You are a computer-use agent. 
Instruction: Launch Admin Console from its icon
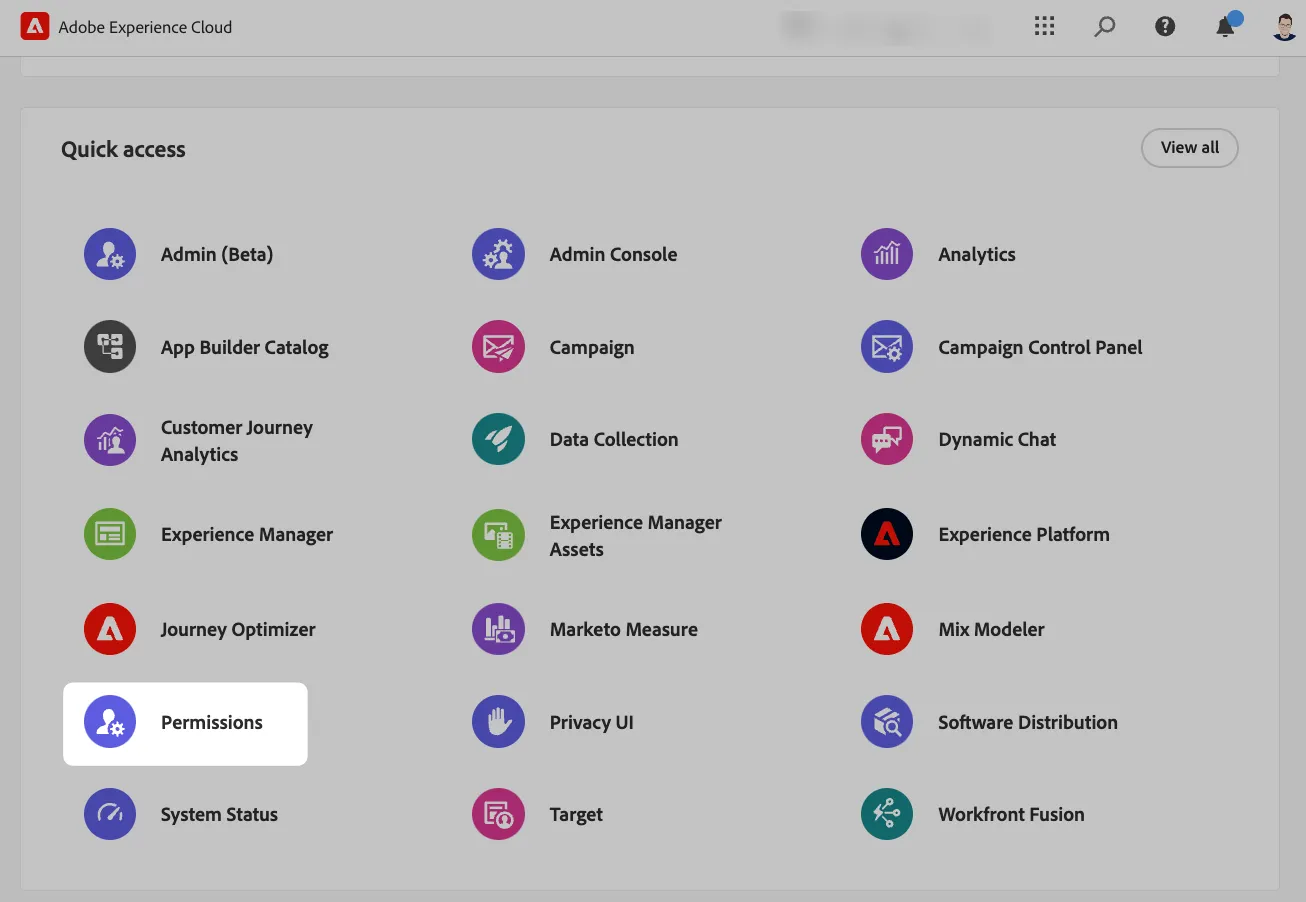coord(498,254)
